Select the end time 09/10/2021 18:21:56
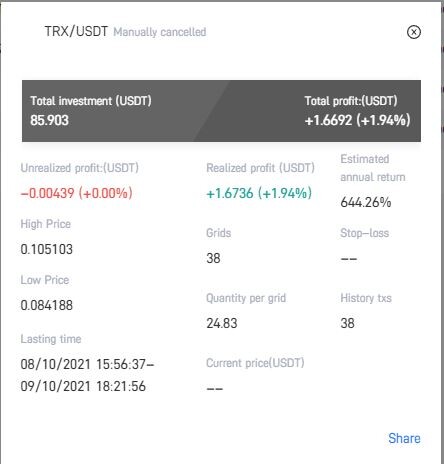Viewport: 444px width, 464px height. [83, 386]
